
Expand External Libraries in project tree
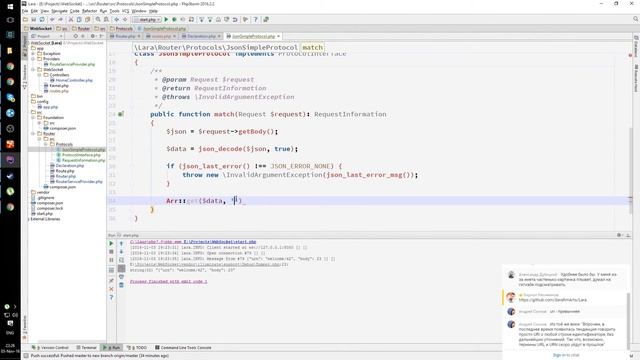(29, 219)
